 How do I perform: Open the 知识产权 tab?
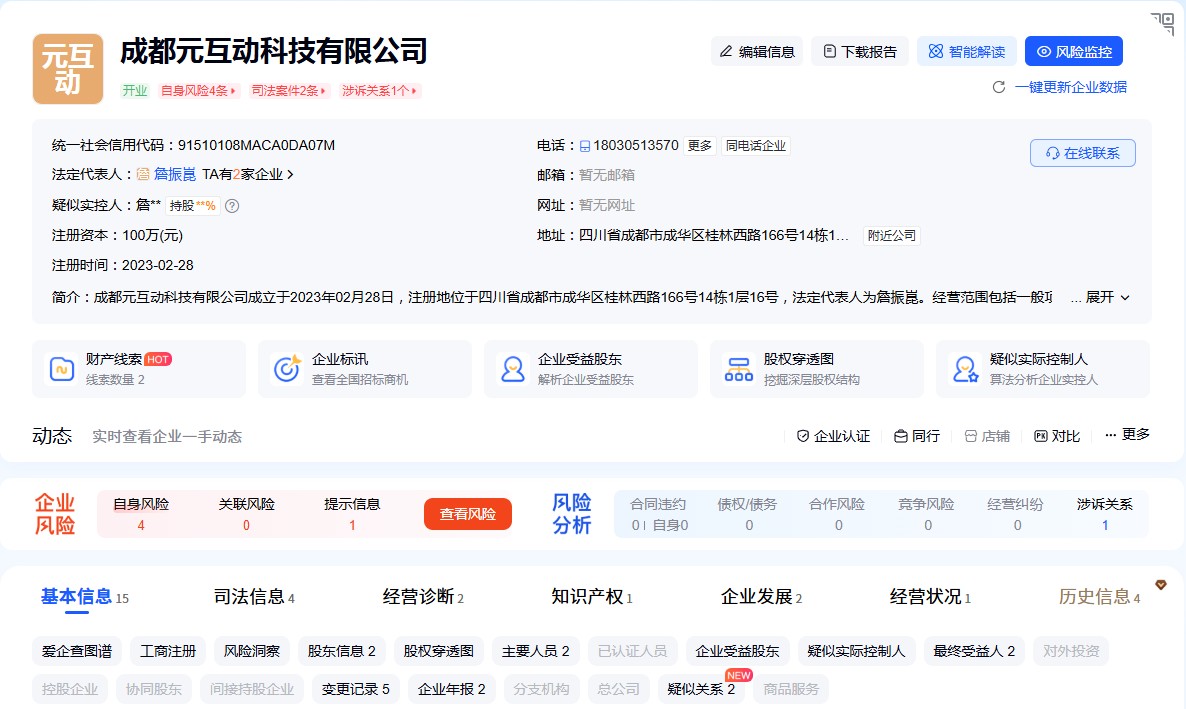coord(591,597)
